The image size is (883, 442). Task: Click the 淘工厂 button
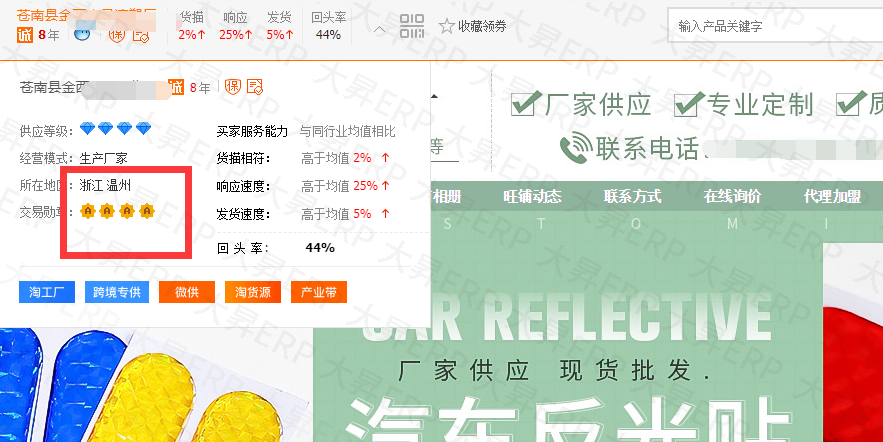[x=47, y=292]
